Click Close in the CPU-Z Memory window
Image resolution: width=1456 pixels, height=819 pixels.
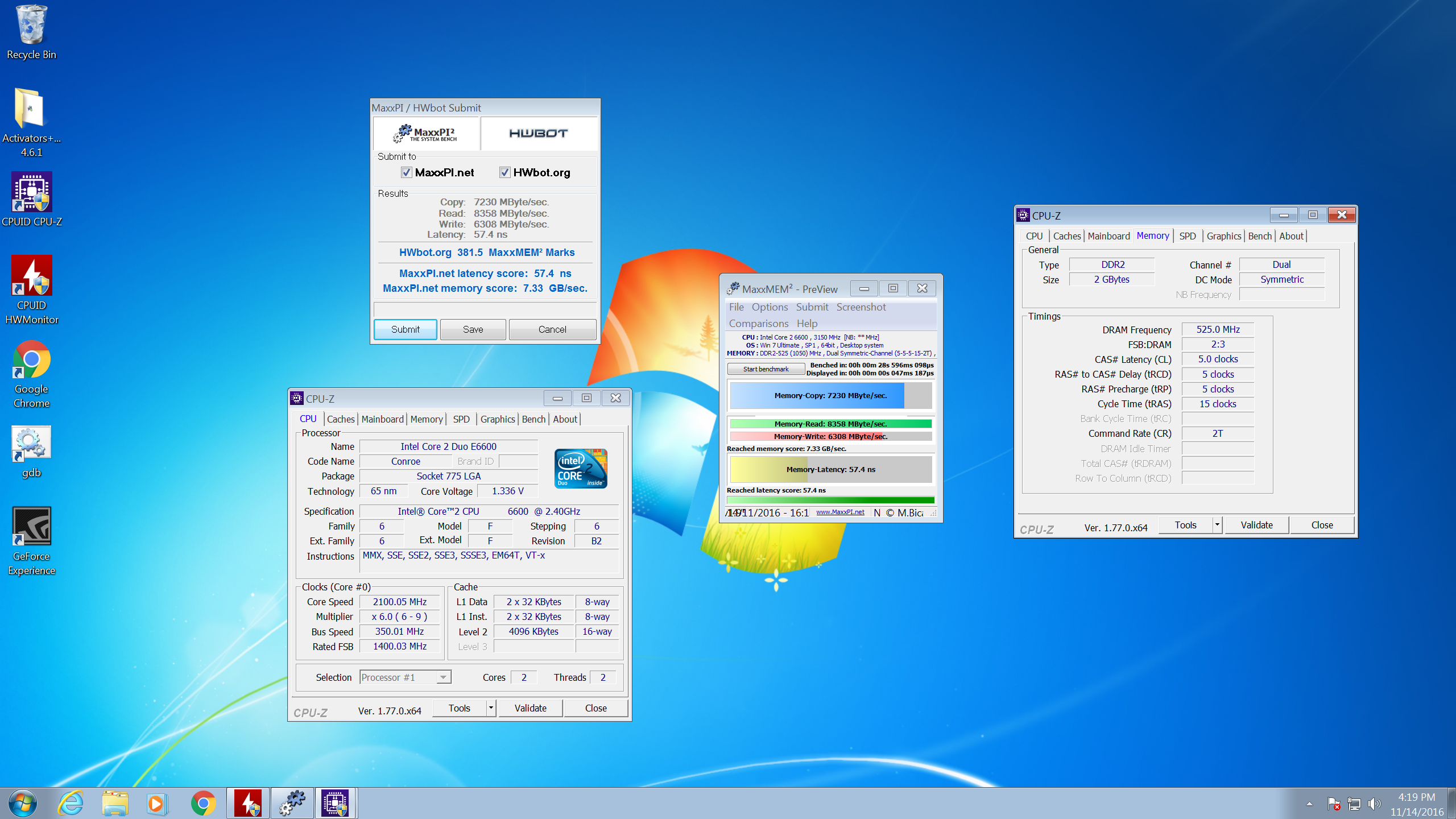coord(1322,525)
